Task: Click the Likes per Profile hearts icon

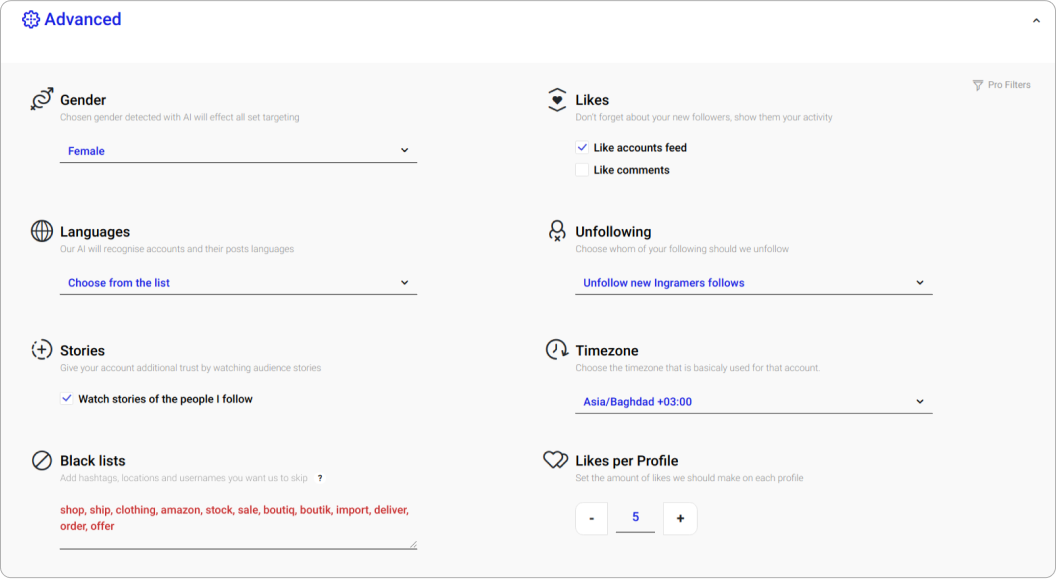Action: [556, 460]
